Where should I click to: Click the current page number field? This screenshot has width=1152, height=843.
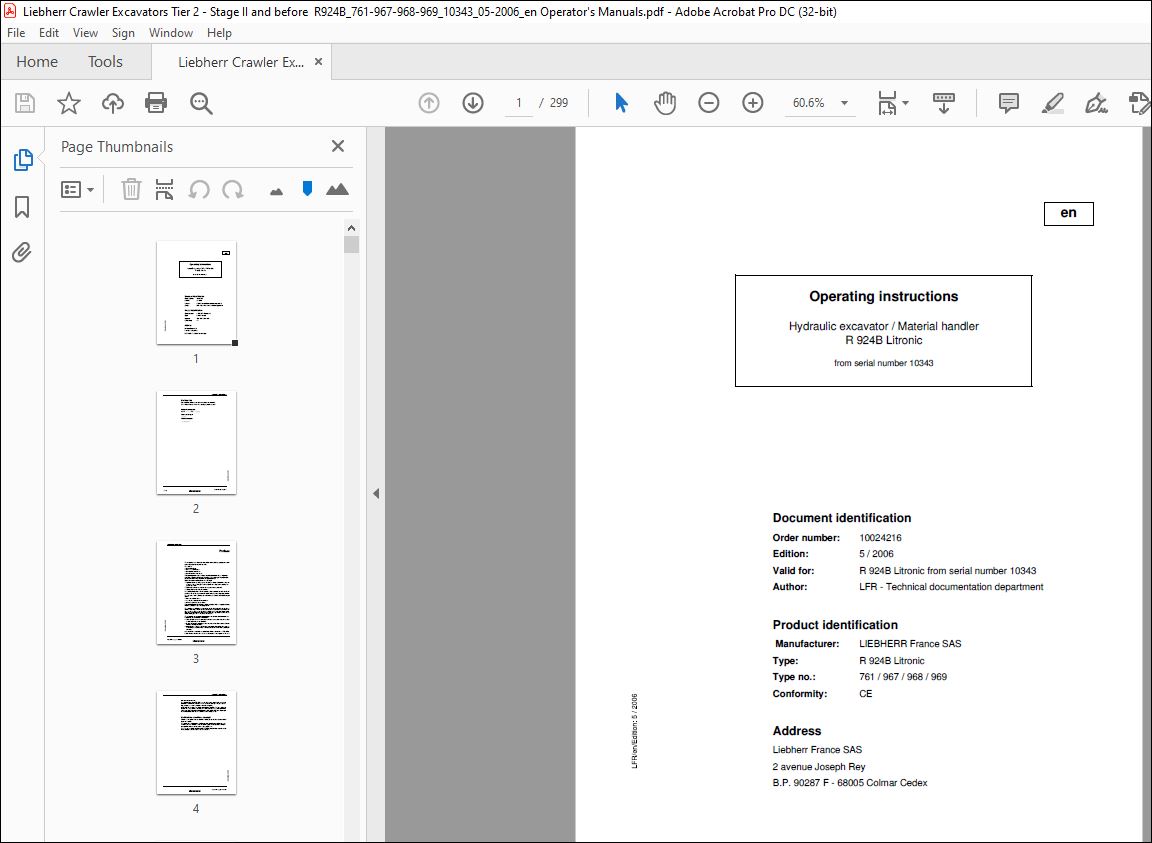point(519,103)
